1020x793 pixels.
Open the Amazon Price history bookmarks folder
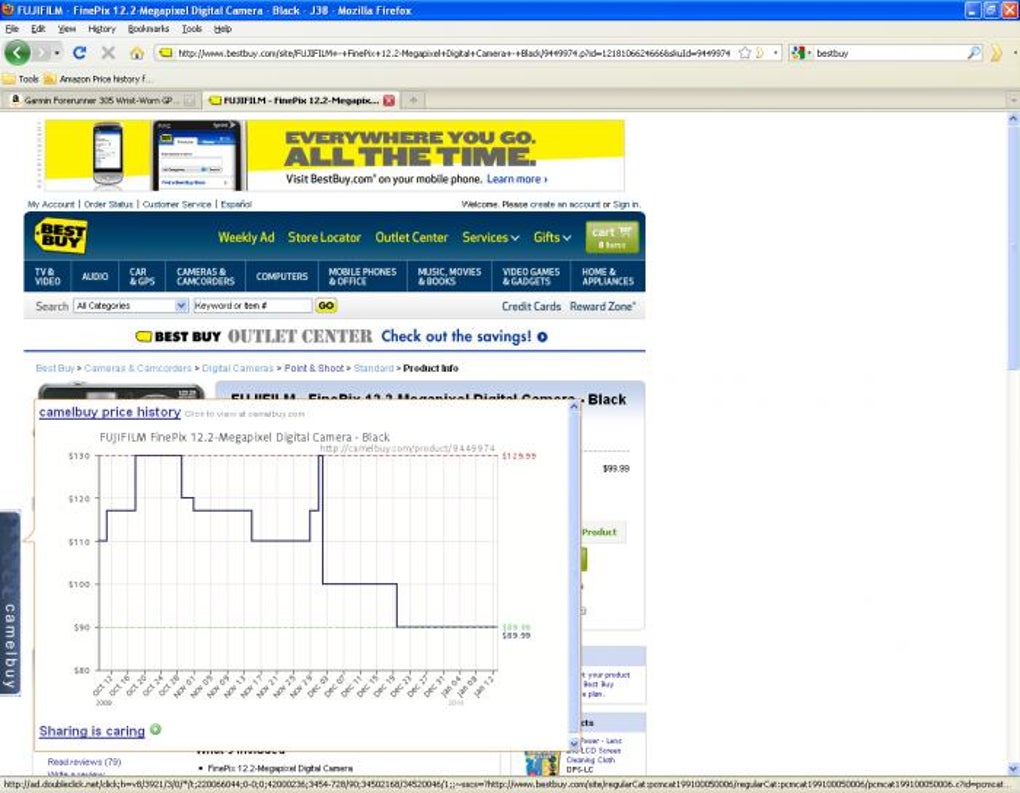98,79
